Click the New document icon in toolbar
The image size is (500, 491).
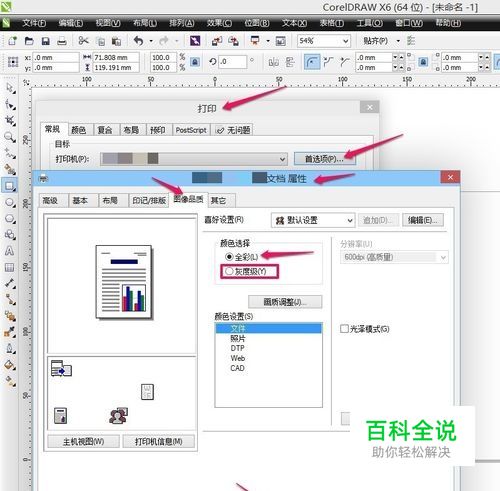(x=13, y=41)
